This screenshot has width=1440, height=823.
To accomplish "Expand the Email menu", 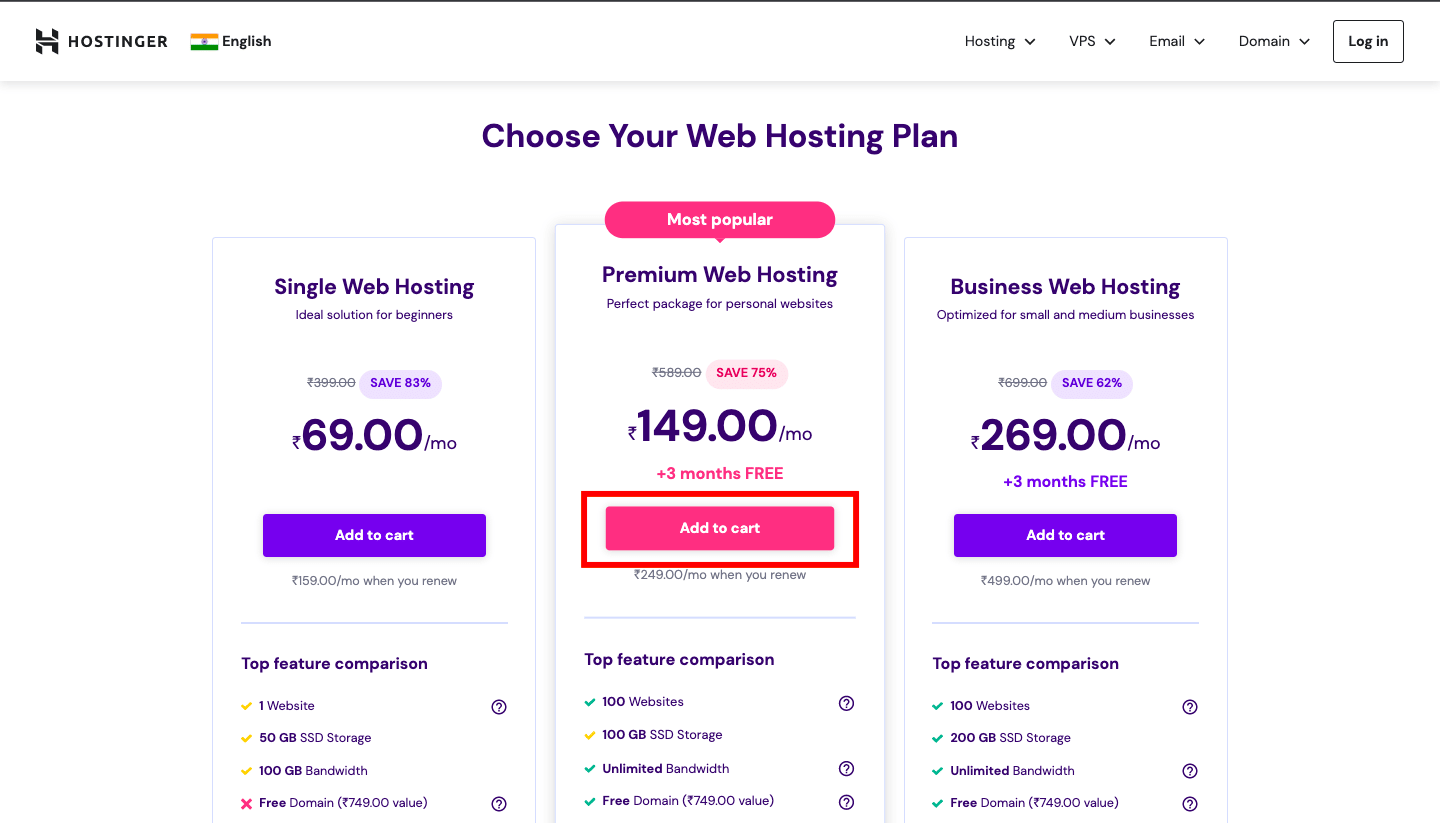I will pyautogui.click(x=1176, y=41).
